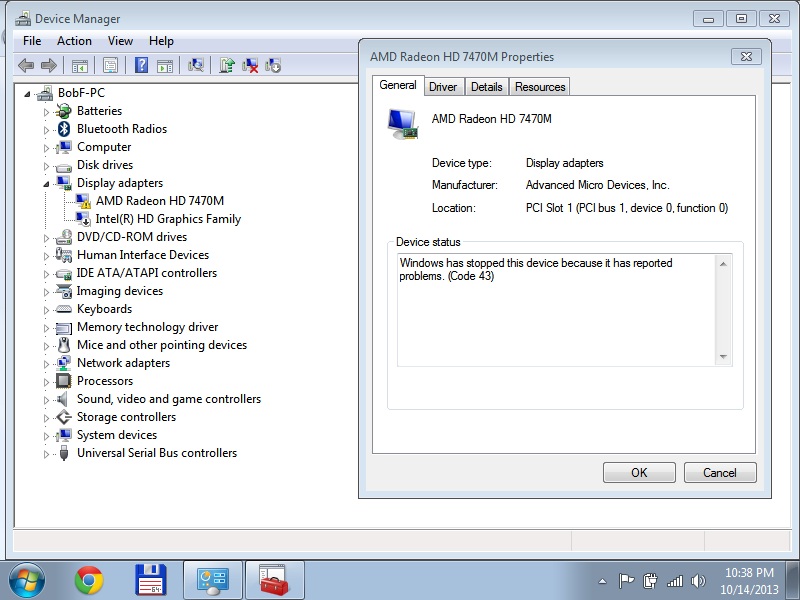Expand the Disk drives node
The image size is (800, 600).
[46, 166]
